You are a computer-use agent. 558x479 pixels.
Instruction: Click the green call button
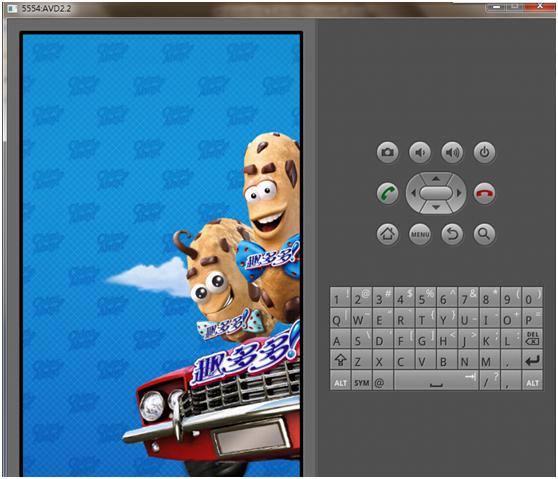coord(388,193)
